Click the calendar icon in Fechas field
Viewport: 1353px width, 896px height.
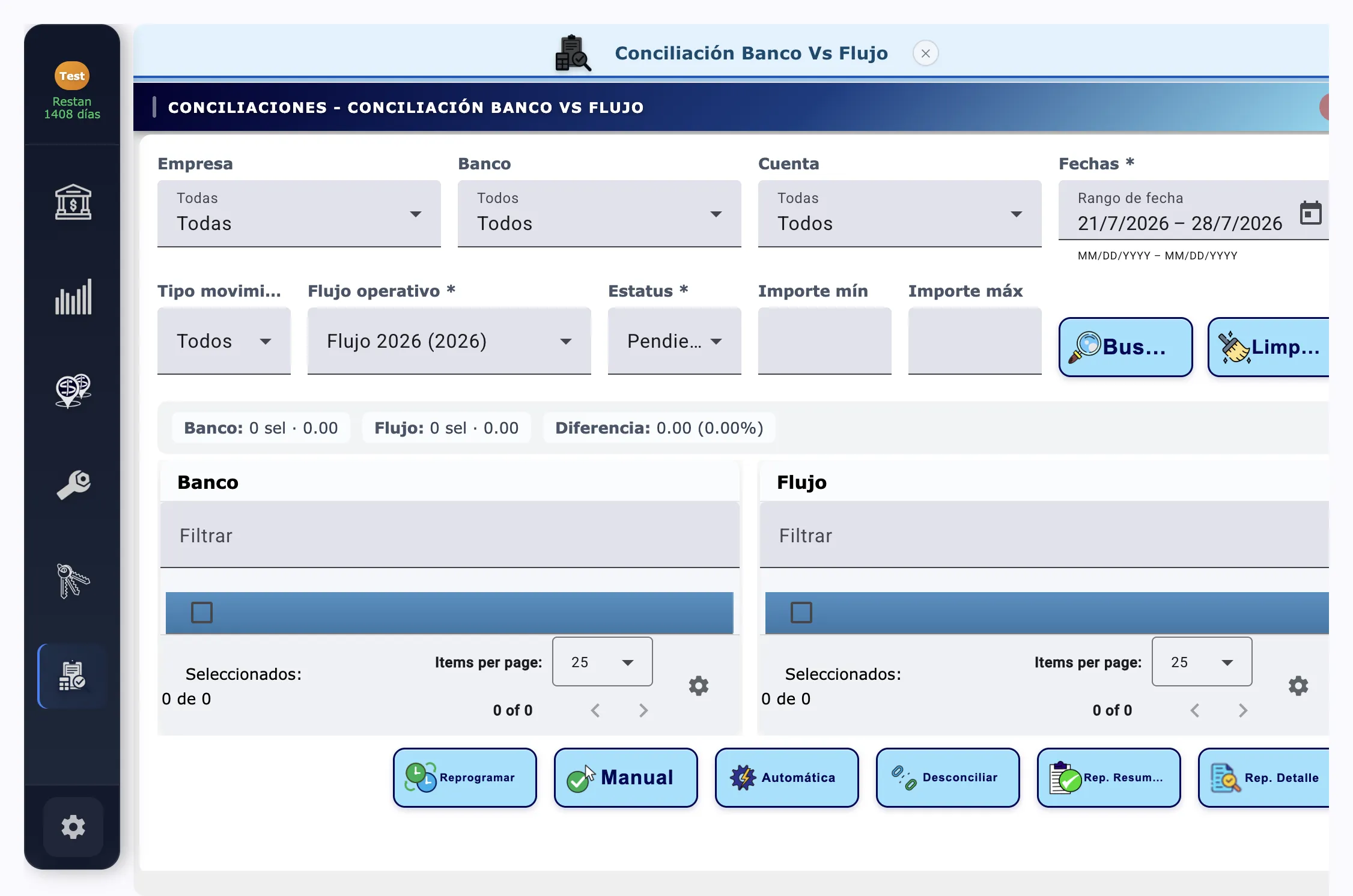pyautogui.click(x=1310, y=213)
